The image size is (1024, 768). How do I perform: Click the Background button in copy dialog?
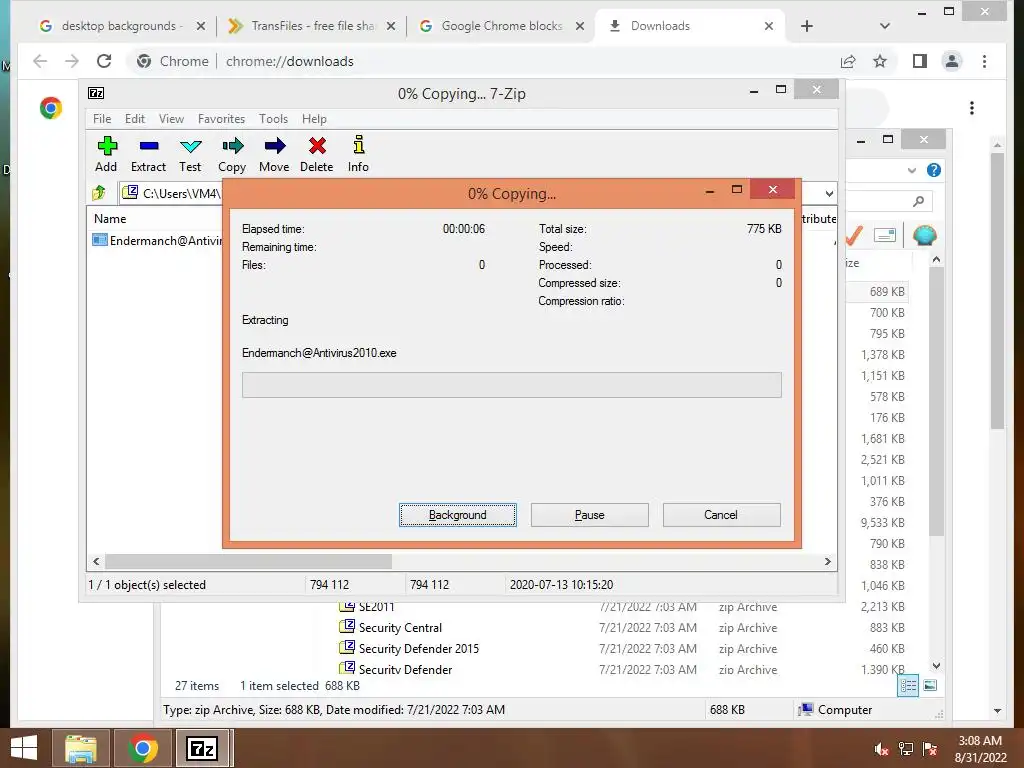point(458,515)
